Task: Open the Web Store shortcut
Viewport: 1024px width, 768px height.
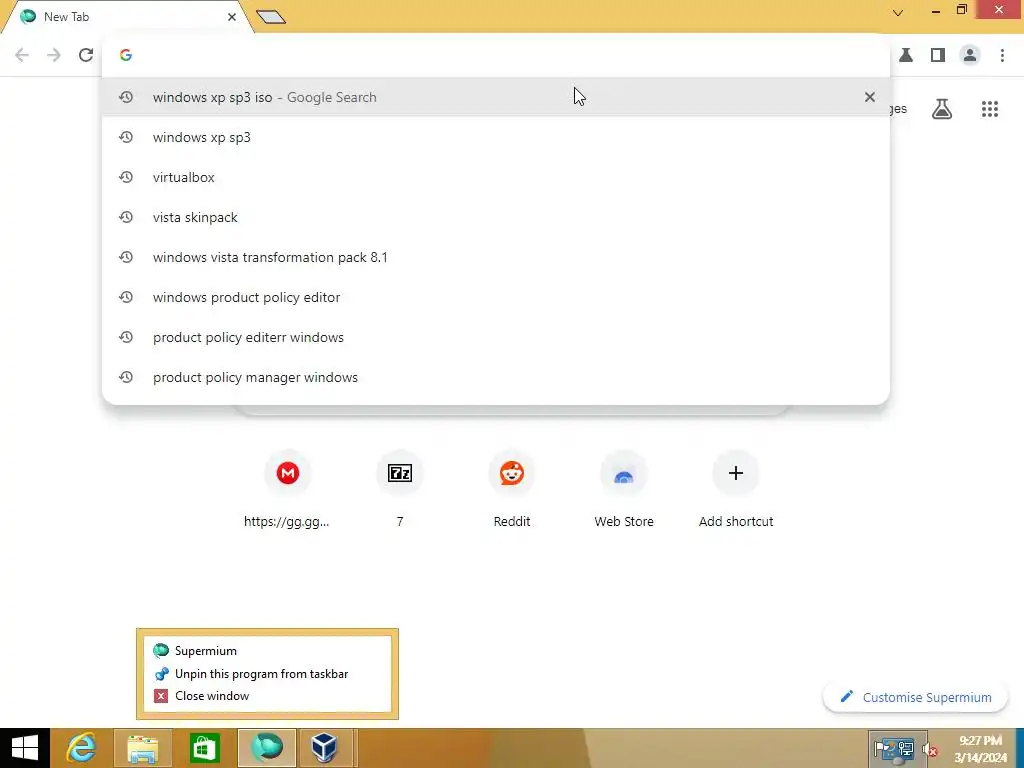Action: [x=624, y=488]
